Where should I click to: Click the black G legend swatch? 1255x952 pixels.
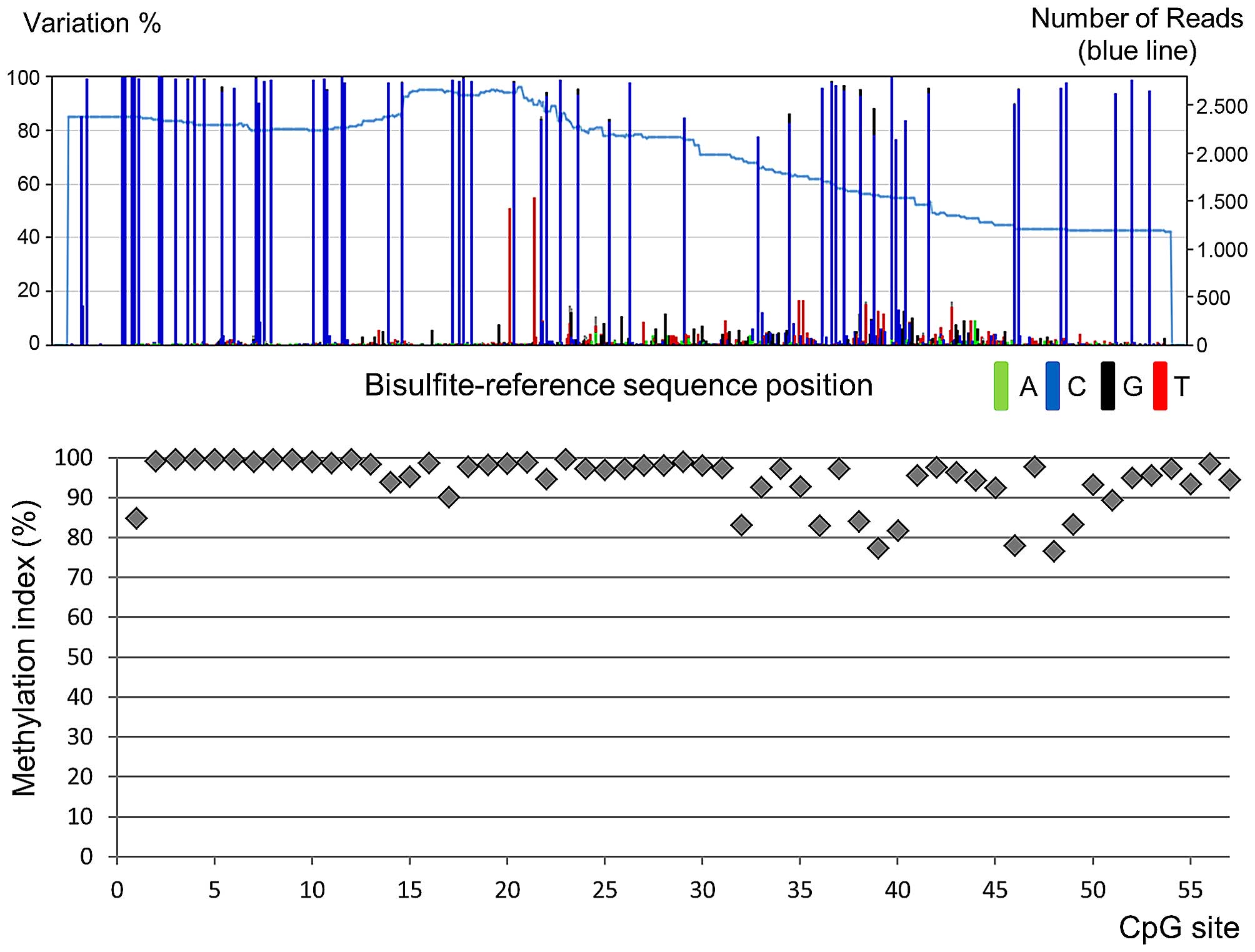(1107, 386)
